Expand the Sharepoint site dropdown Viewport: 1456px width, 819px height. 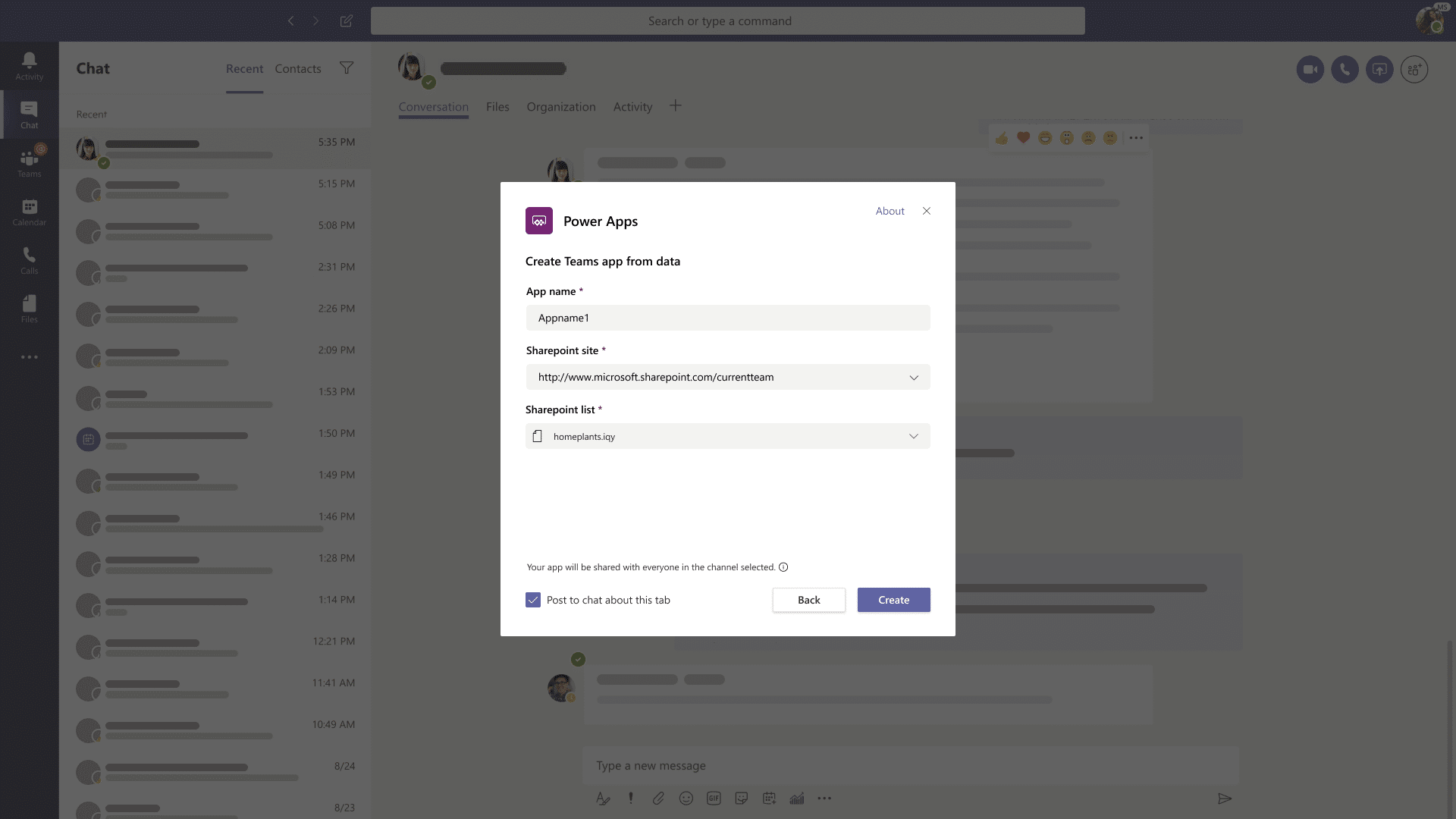(914, 378)
